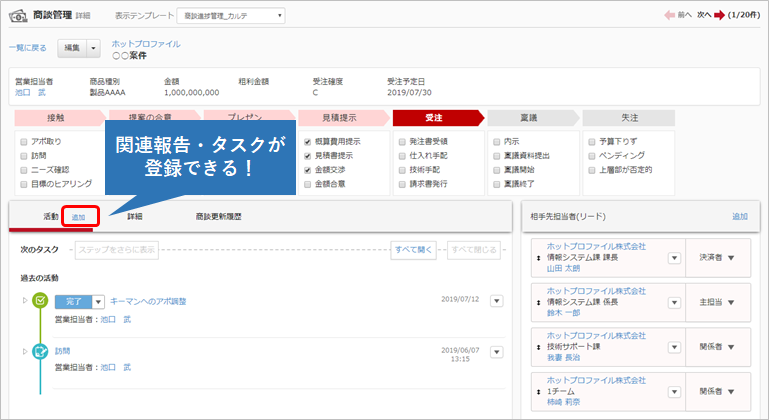Return to list via 一覧に戻る
The width and height of the screenshot is (769, 420).
click(x=27, y=48)
